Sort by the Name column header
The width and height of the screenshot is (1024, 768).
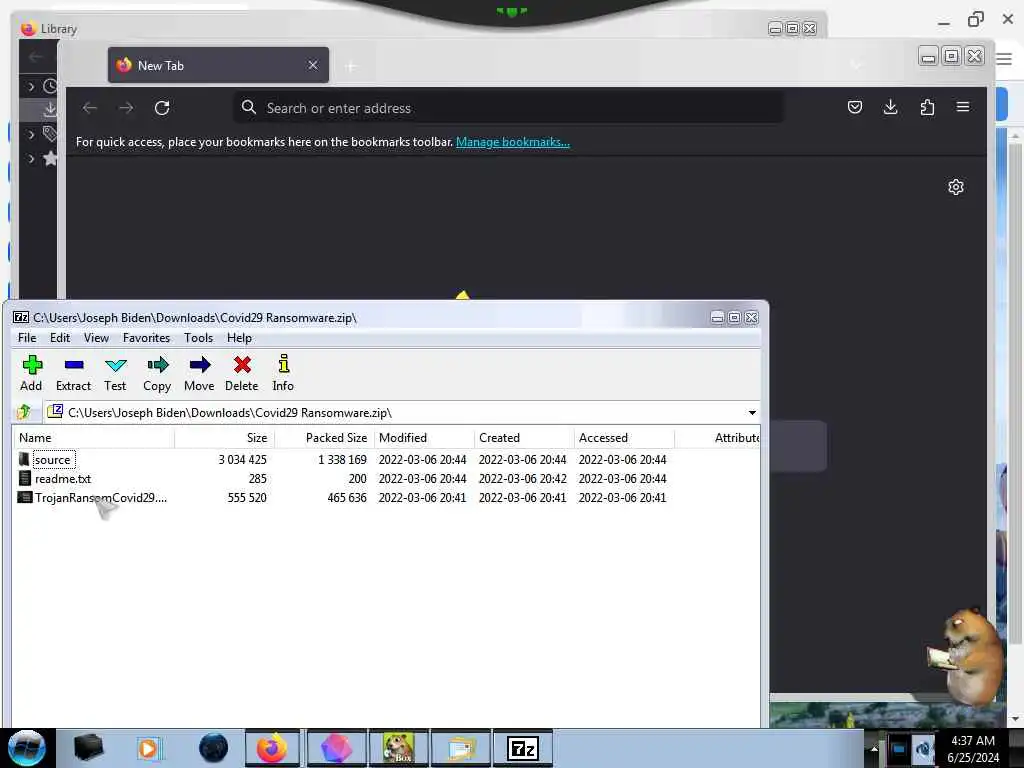pyautogui.click(x=93, y=438)
